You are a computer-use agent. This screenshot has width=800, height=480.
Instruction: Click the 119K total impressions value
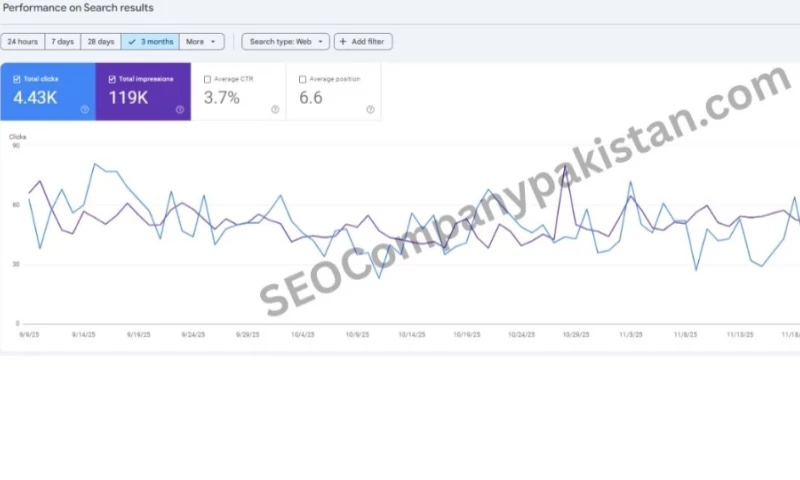pyautogui.click(x=129, y=97)
